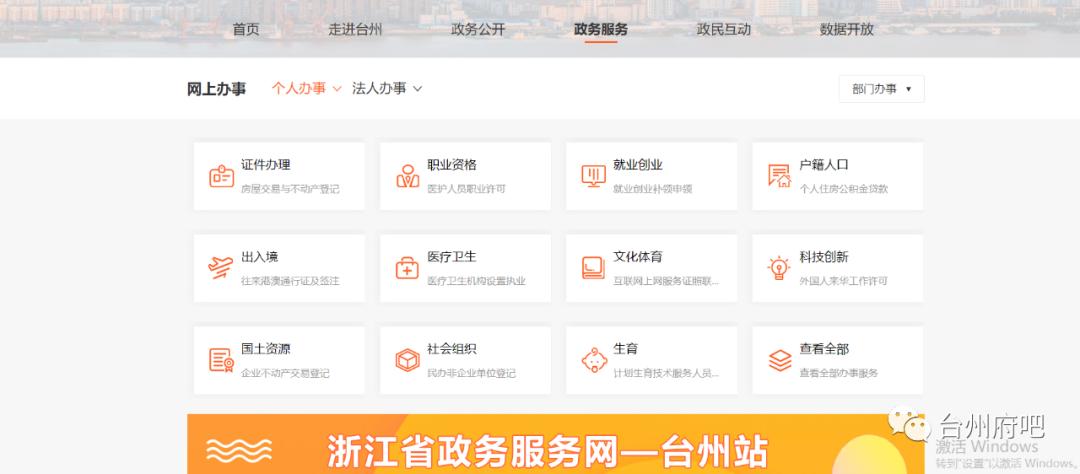Open the 证件办理 title link
The width and height of the screenshot is (1080, 474).
pos(266,165)
